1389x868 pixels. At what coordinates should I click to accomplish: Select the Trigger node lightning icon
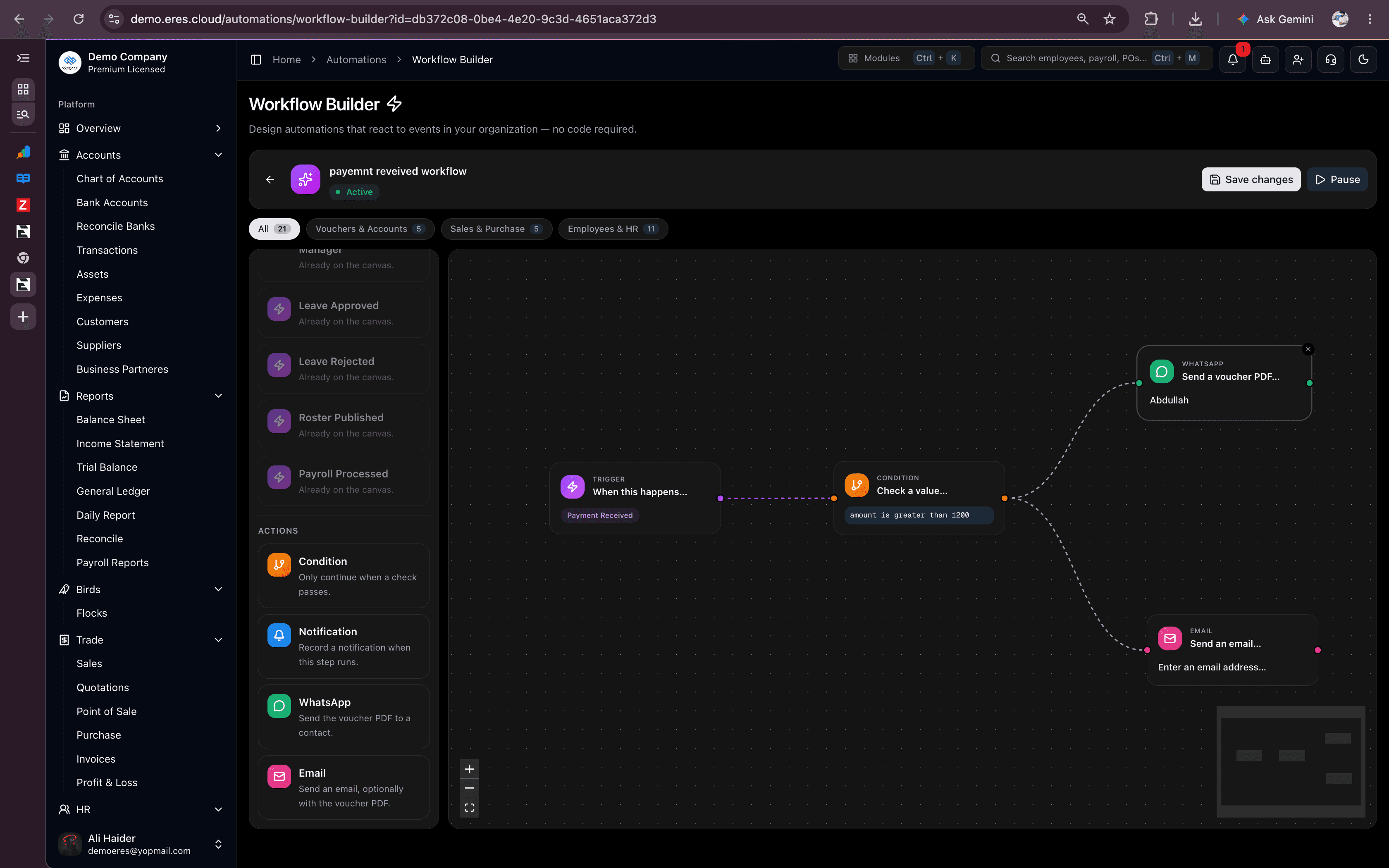point(572,487)
